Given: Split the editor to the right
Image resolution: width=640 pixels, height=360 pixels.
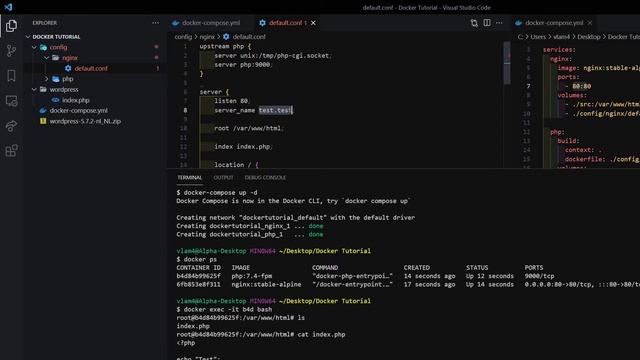Looking at the screenshot, I should pos(487,23).
